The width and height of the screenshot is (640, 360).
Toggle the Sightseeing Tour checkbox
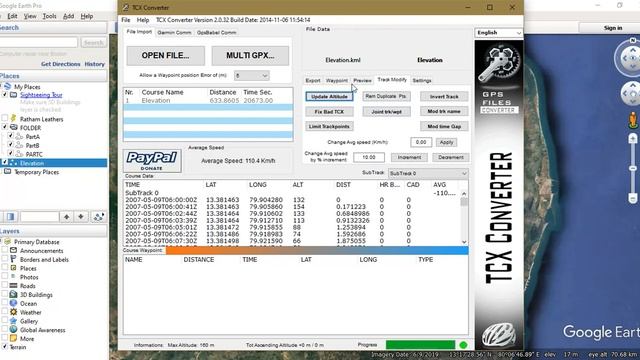coord(5,95)
